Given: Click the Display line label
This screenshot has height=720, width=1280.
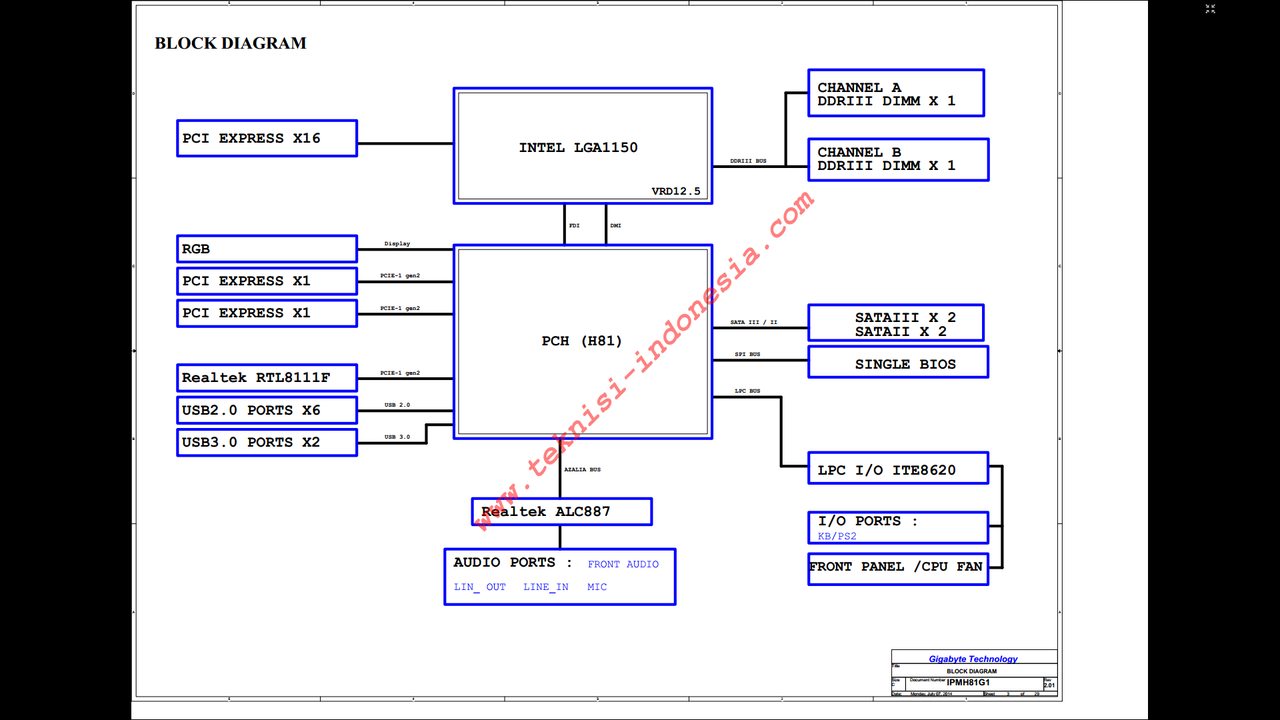Looking at the screenshot, I should (x=397, y=244).
